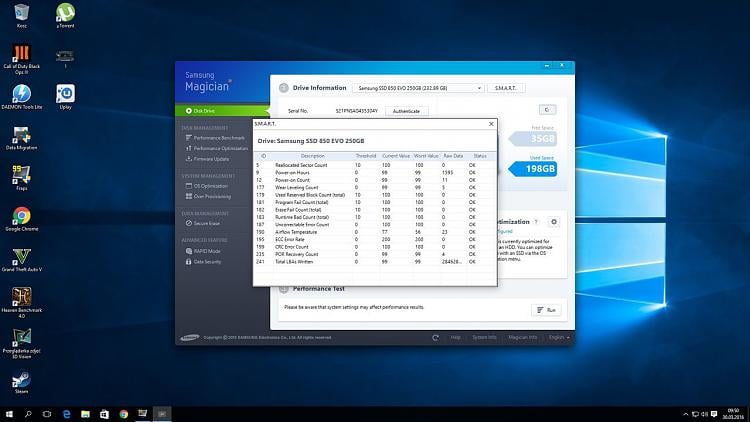Open the Samsung SSD 850 EVO drive dropdown

tap(419, 88)
